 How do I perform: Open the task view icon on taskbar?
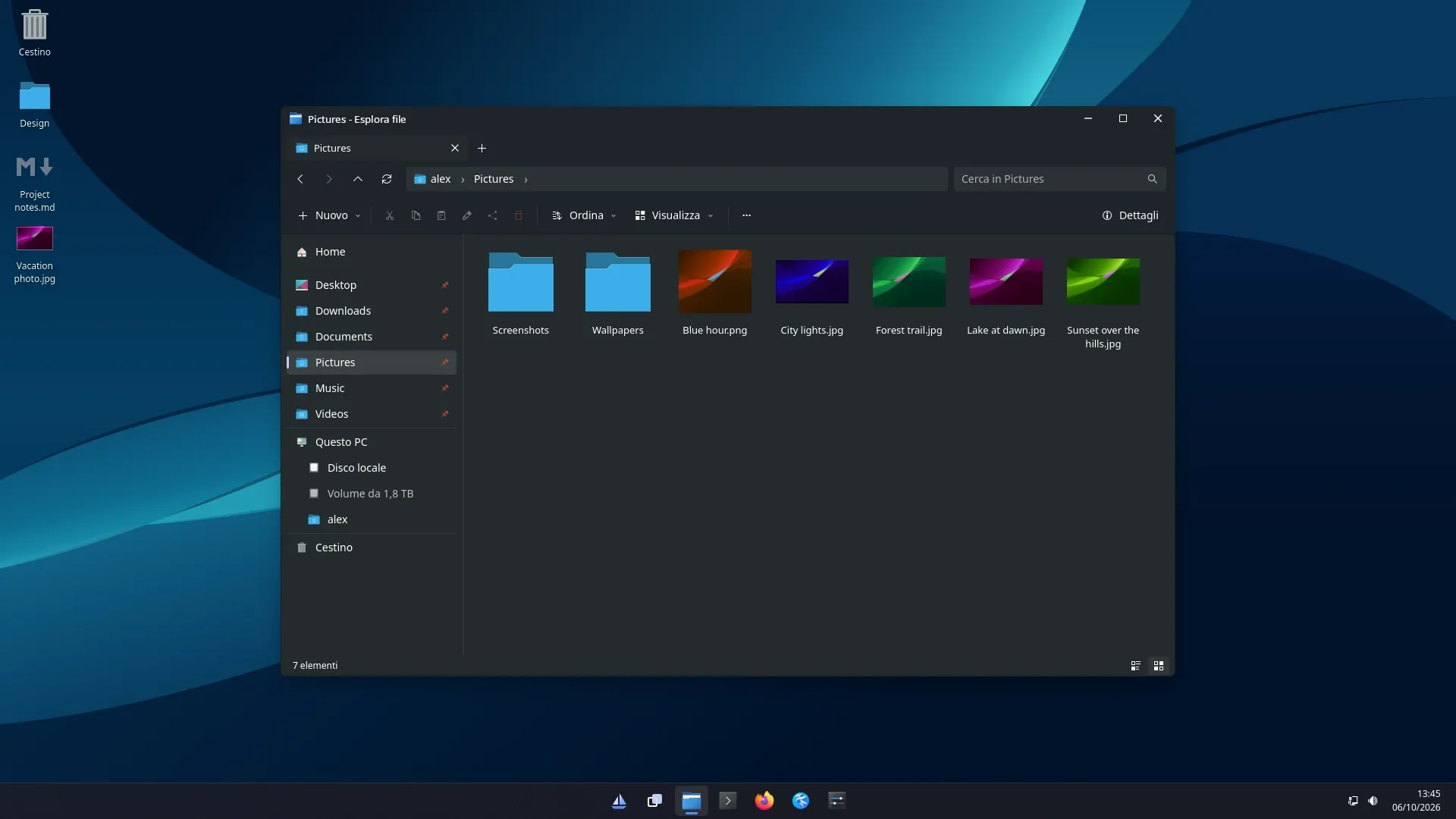(x=655, y=801)
